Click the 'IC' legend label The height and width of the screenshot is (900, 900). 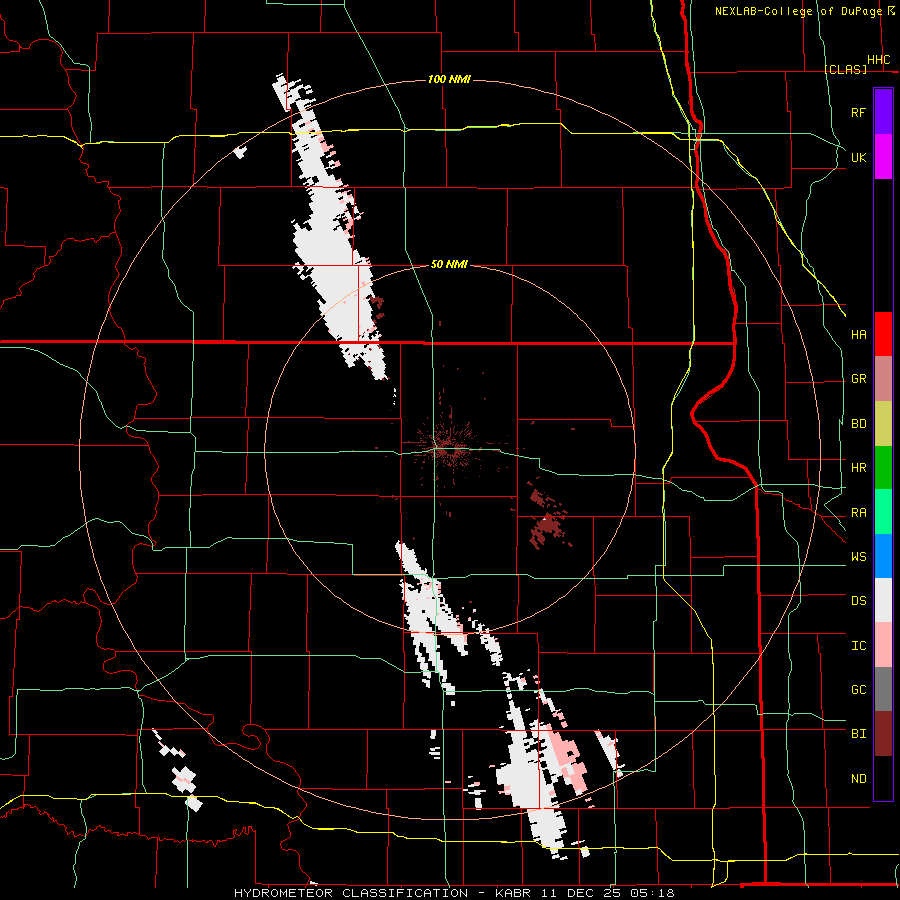(858, 646)
